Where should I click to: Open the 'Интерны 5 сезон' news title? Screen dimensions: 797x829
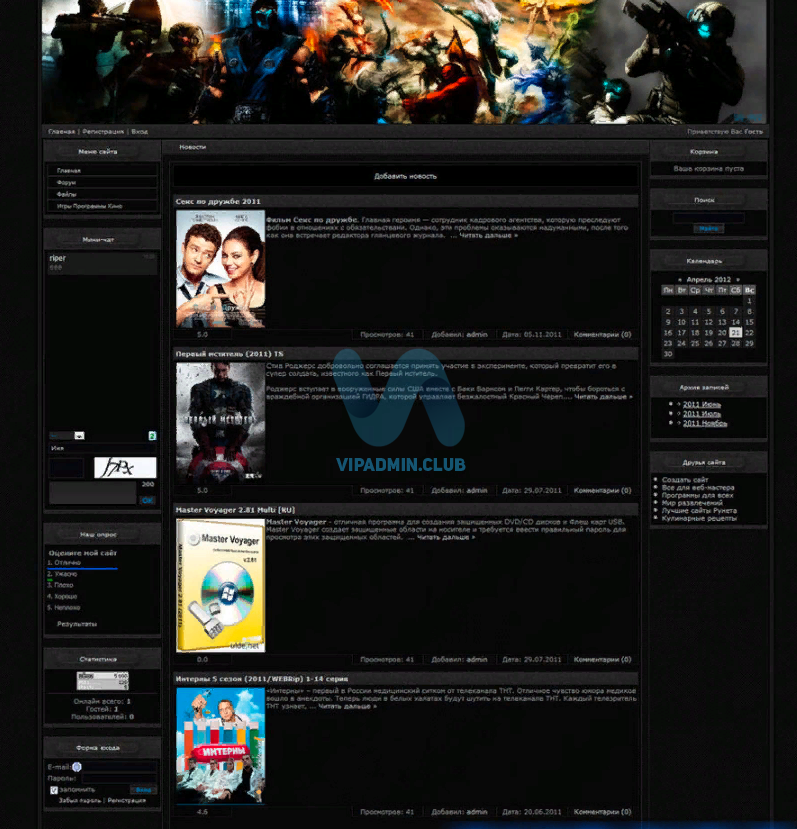(262, 679)
